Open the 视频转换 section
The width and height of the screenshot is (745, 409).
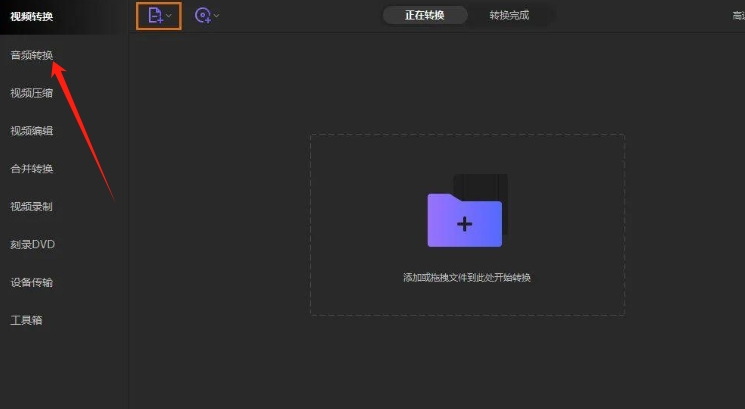(31, 17)
